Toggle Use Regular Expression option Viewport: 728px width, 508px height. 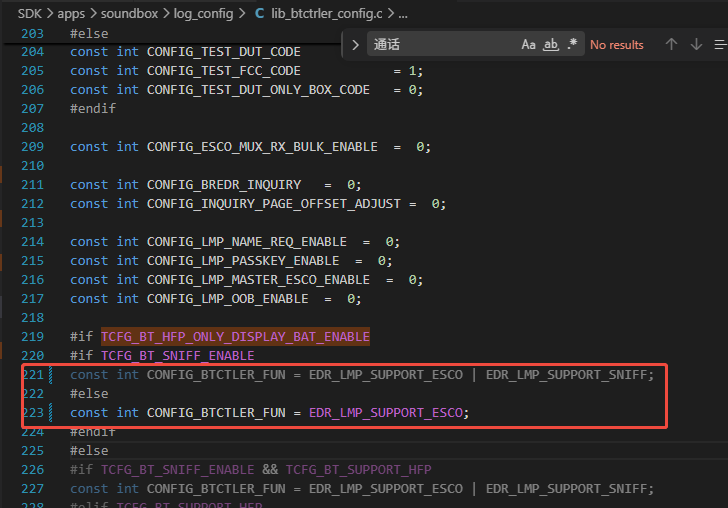point(572,45)
